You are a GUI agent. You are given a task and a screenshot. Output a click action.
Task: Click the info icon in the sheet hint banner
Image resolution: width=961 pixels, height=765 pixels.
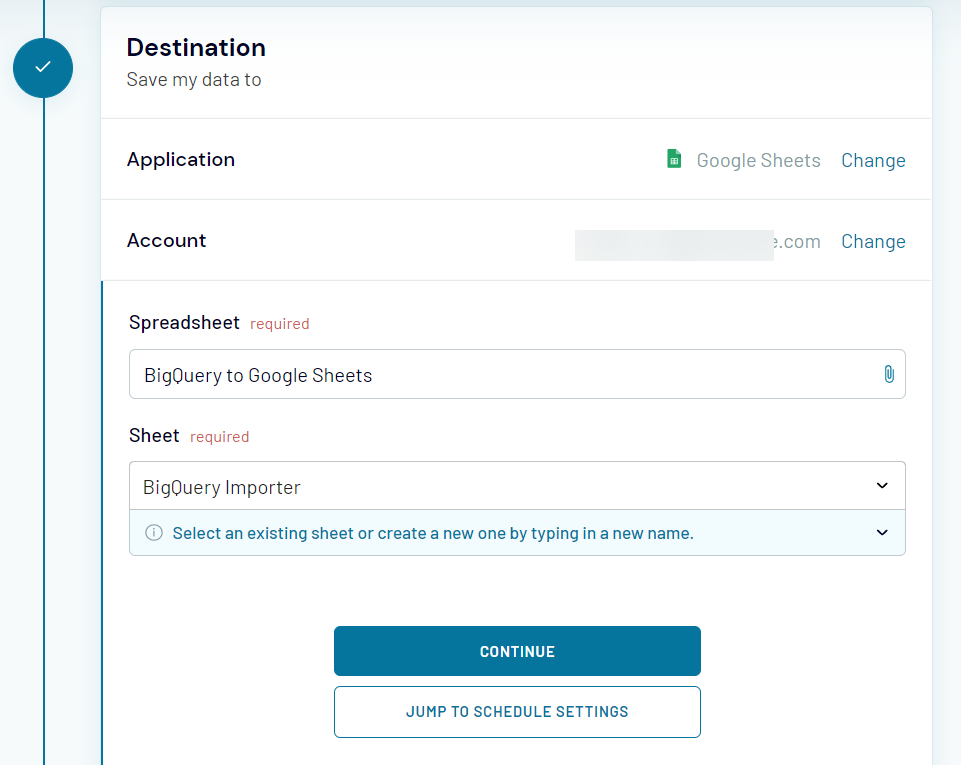tap(153, 533)
